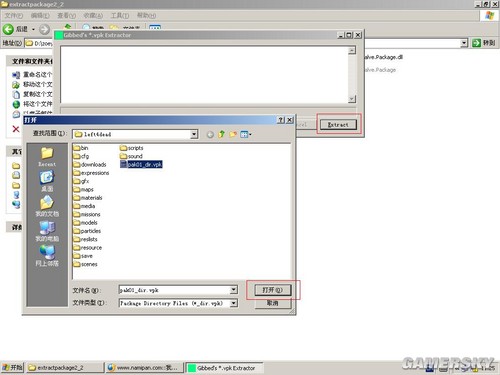Expand the left4dead look-in dropdown
This screenshot has width=500, height=375.
tap(194, 134)
